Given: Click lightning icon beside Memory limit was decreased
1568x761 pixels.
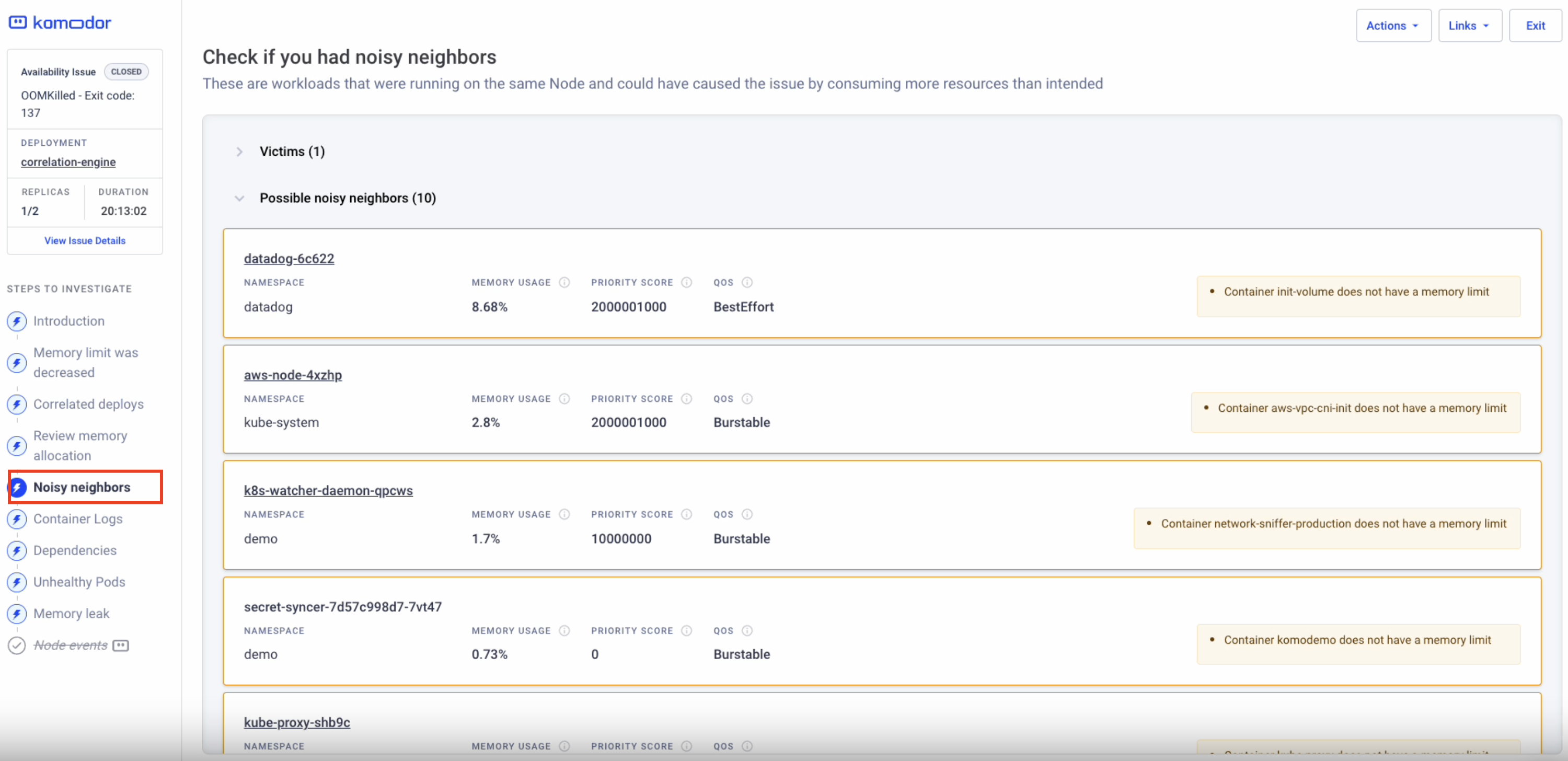Looking at the screenshot, I should click(x=17, y=363).
